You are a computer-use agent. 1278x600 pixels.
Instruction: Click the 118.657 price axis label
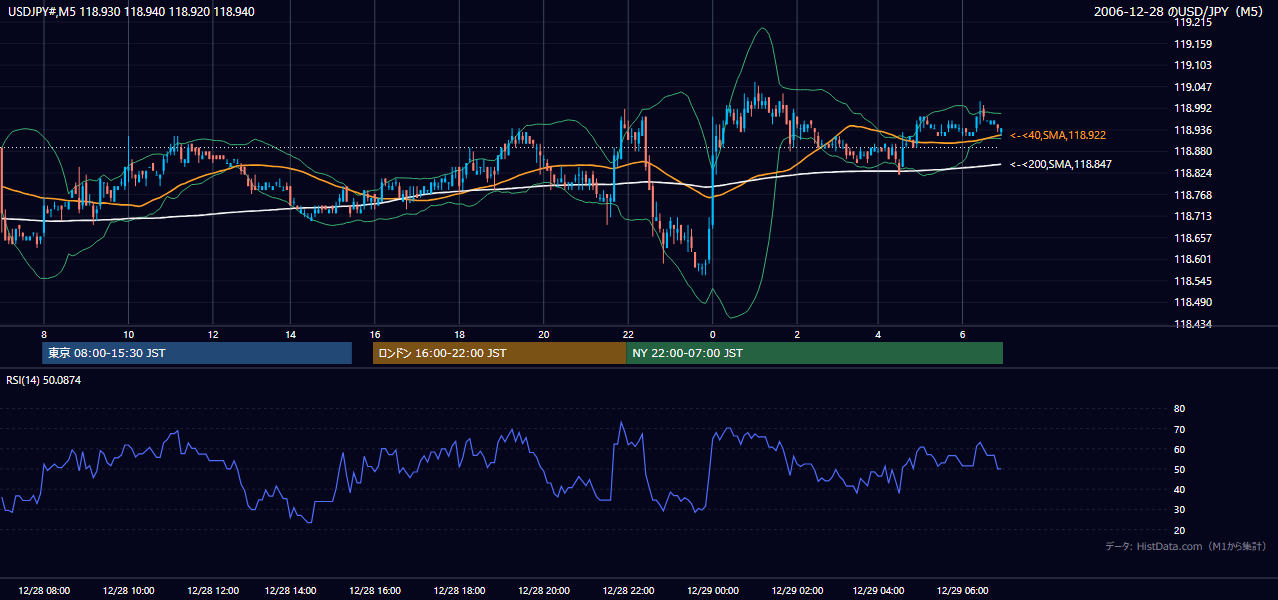(x=1192, y=238)
